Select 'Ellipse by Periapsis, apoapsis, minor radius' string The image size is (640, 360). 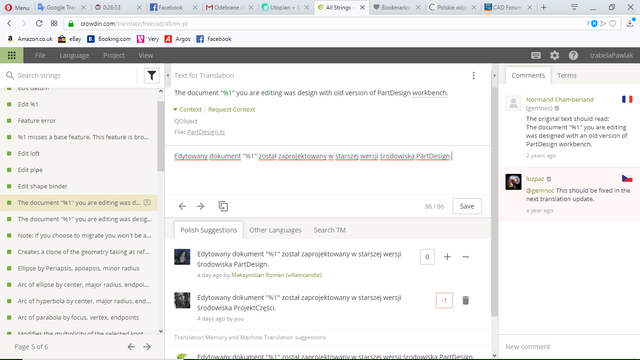[78, 268]
